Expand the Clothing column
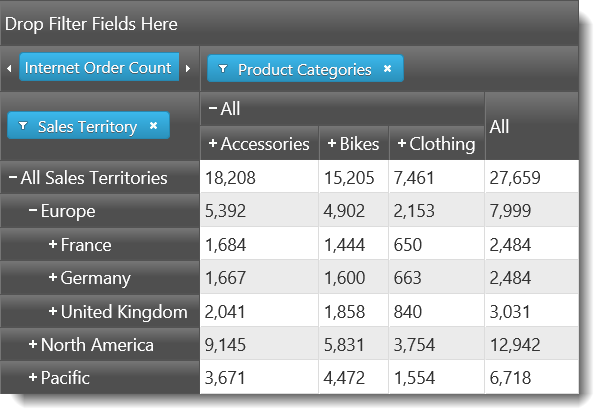The height and width of the screenshot is (419, 604). pos(402,144)
